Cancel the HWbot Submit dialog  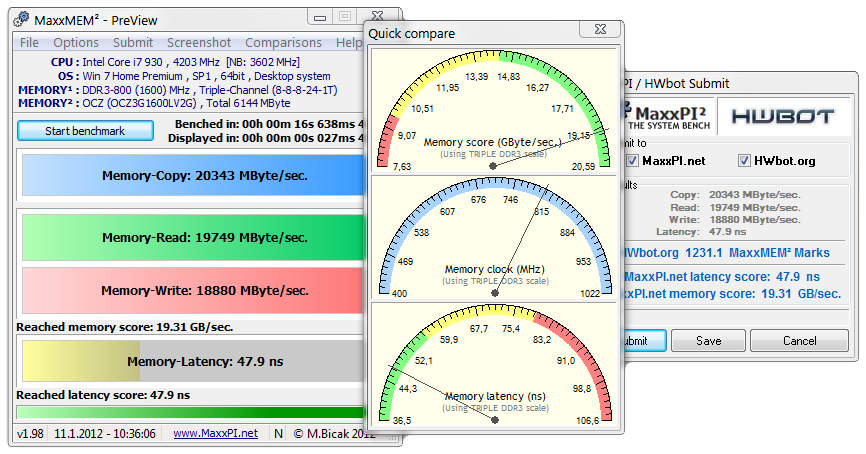(799, 341)
